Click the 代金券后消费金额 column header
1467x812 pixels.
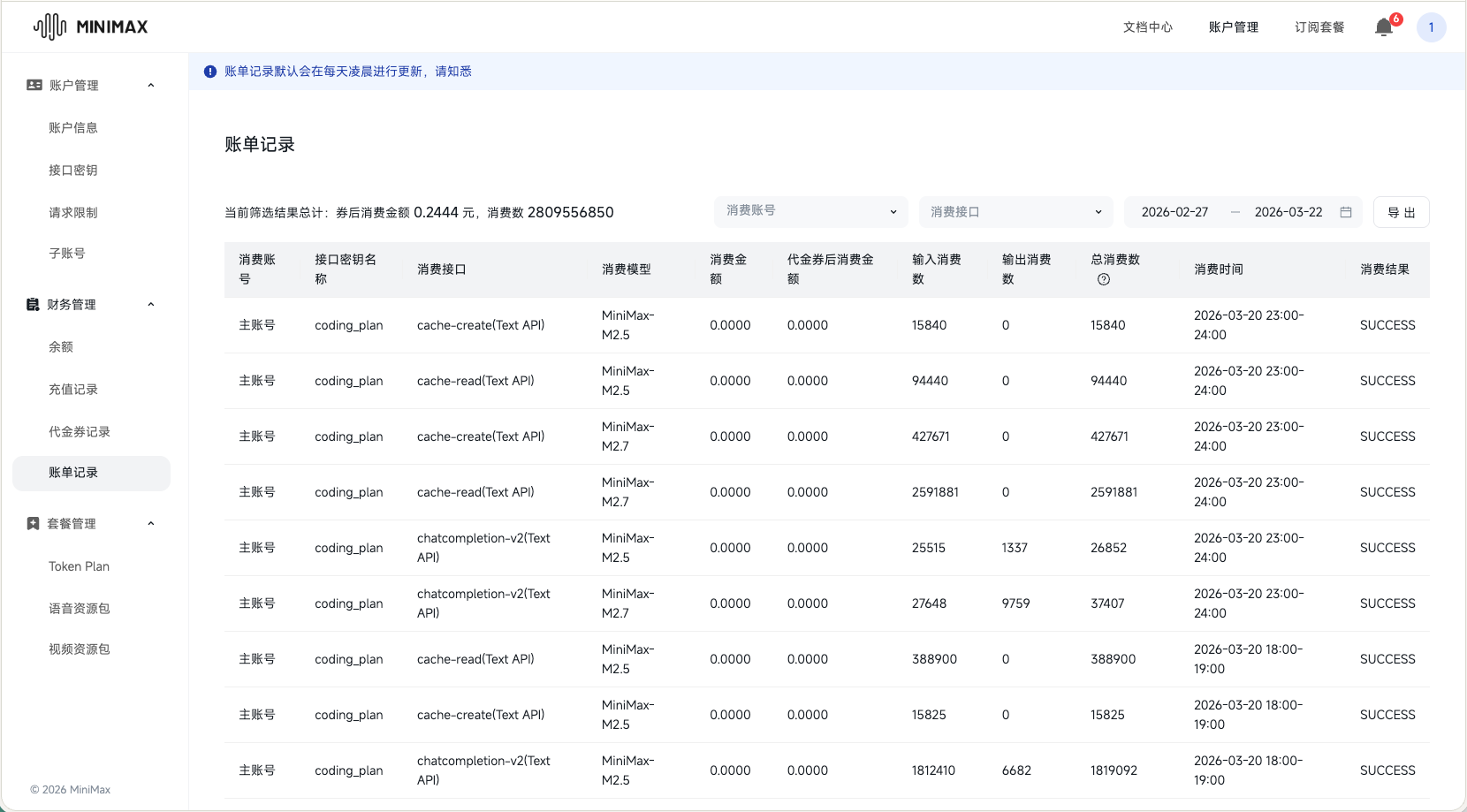tap(831, 269)
